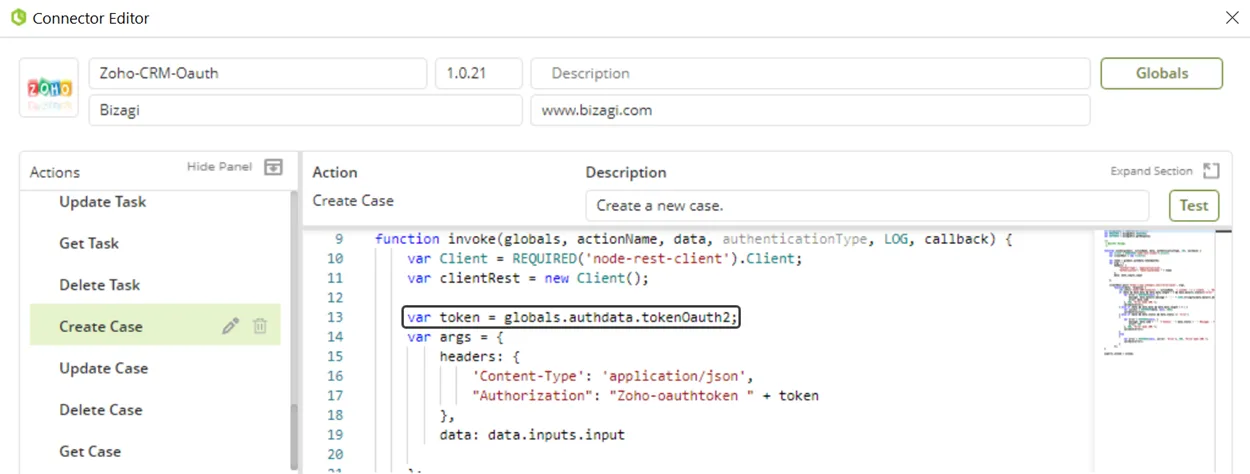Image resolution: width=1250 pixels, height=474 pixels.
Task: Click the Actions list scrollbar thumb
Action: [294, 435]
